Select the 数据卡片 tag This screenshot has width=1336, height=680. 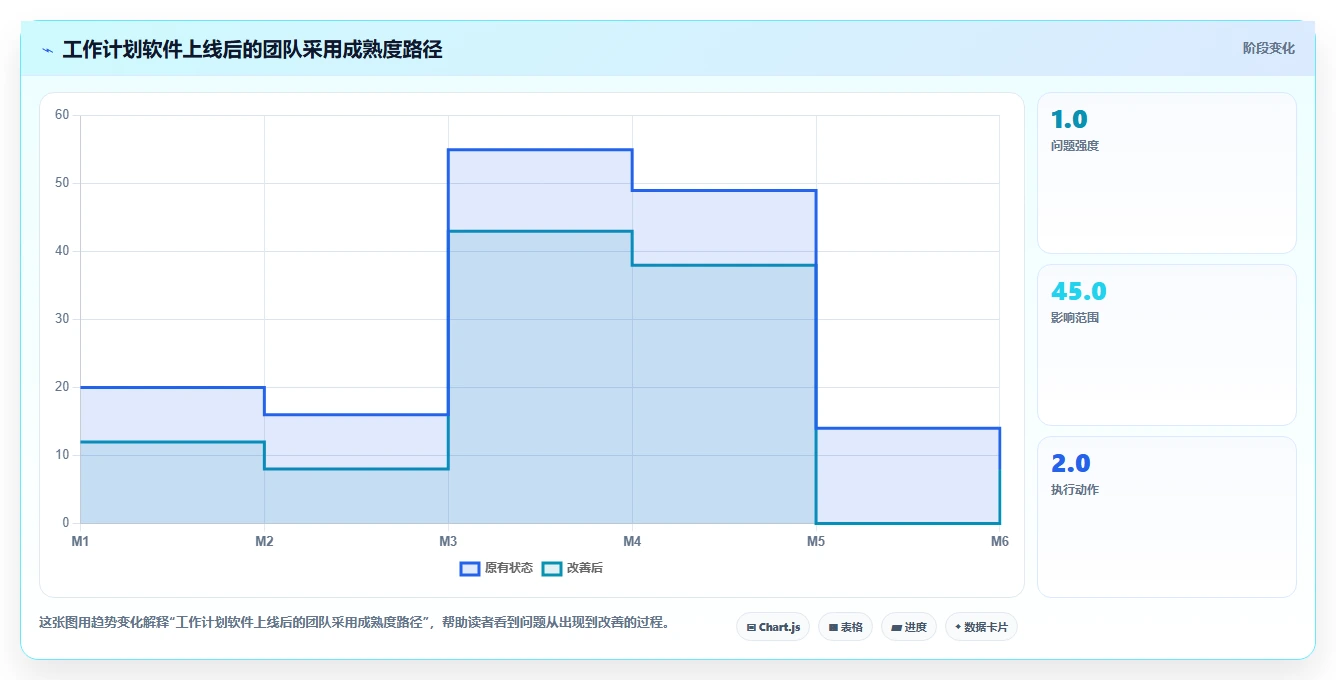click(981, 627)
